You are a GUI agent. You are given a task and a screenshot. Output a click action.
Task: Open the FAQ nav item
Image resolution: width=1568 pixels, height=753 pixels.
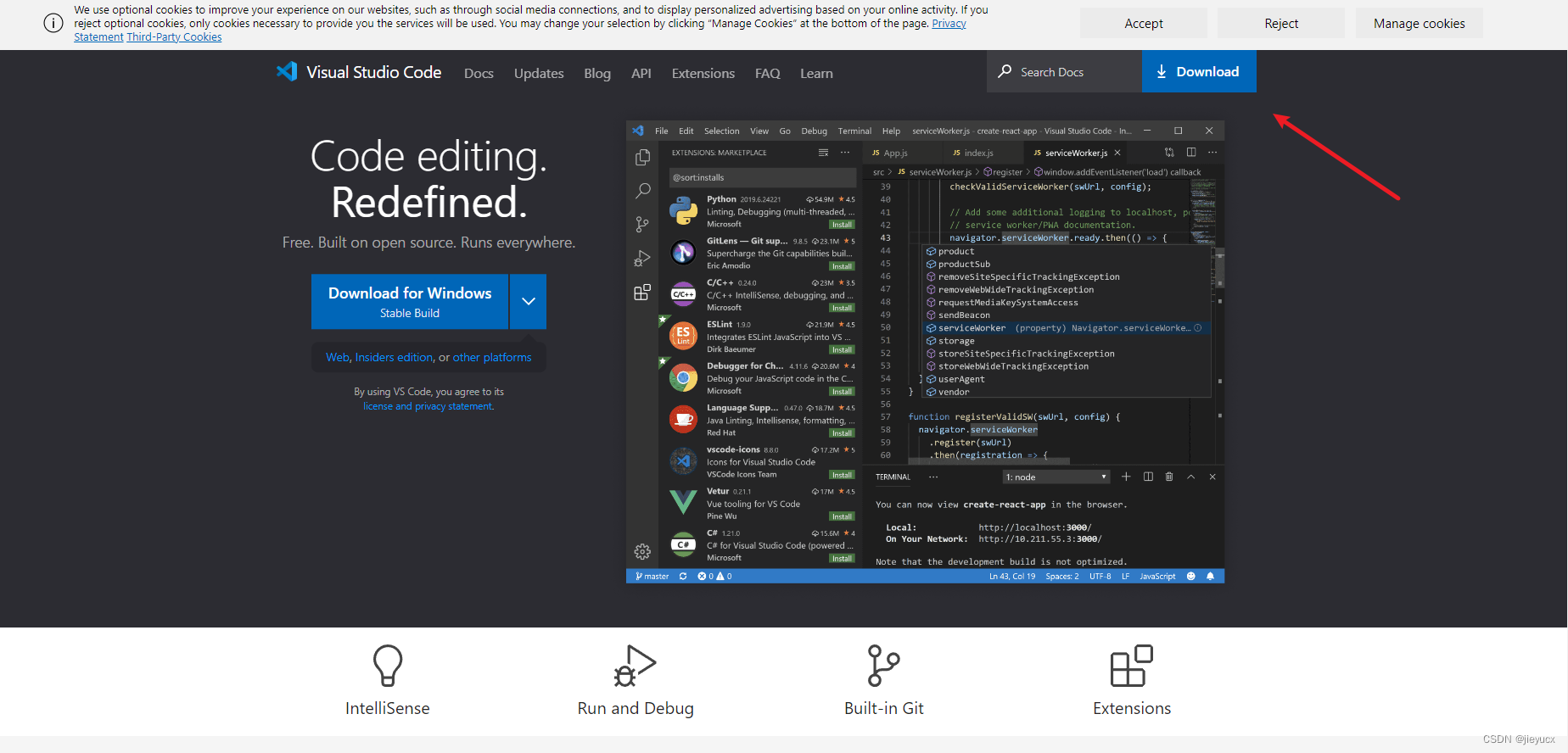(x=768, y=74)
